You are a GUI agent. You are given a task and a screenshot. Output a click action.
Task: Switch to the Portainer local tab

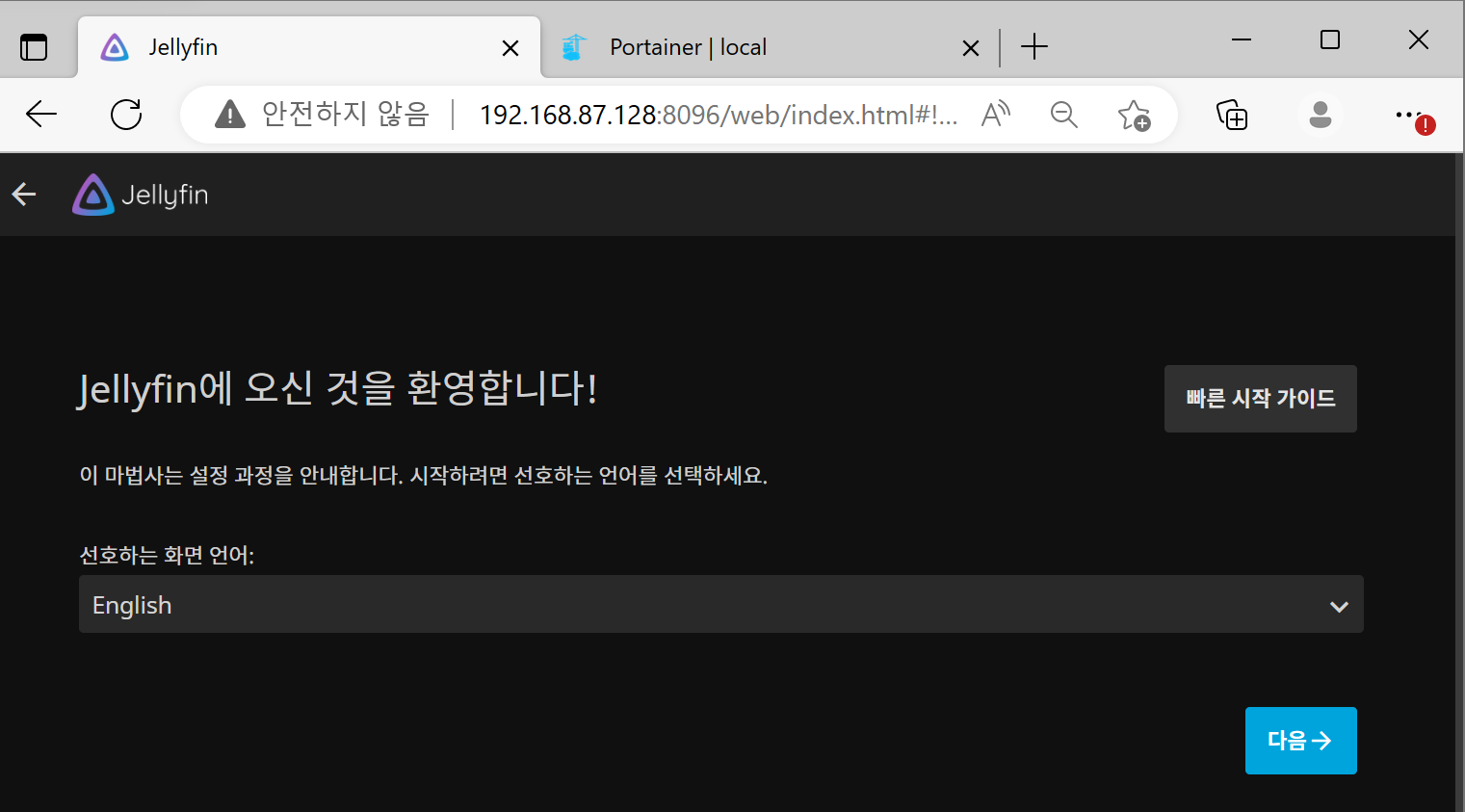[x=686, y=46]
